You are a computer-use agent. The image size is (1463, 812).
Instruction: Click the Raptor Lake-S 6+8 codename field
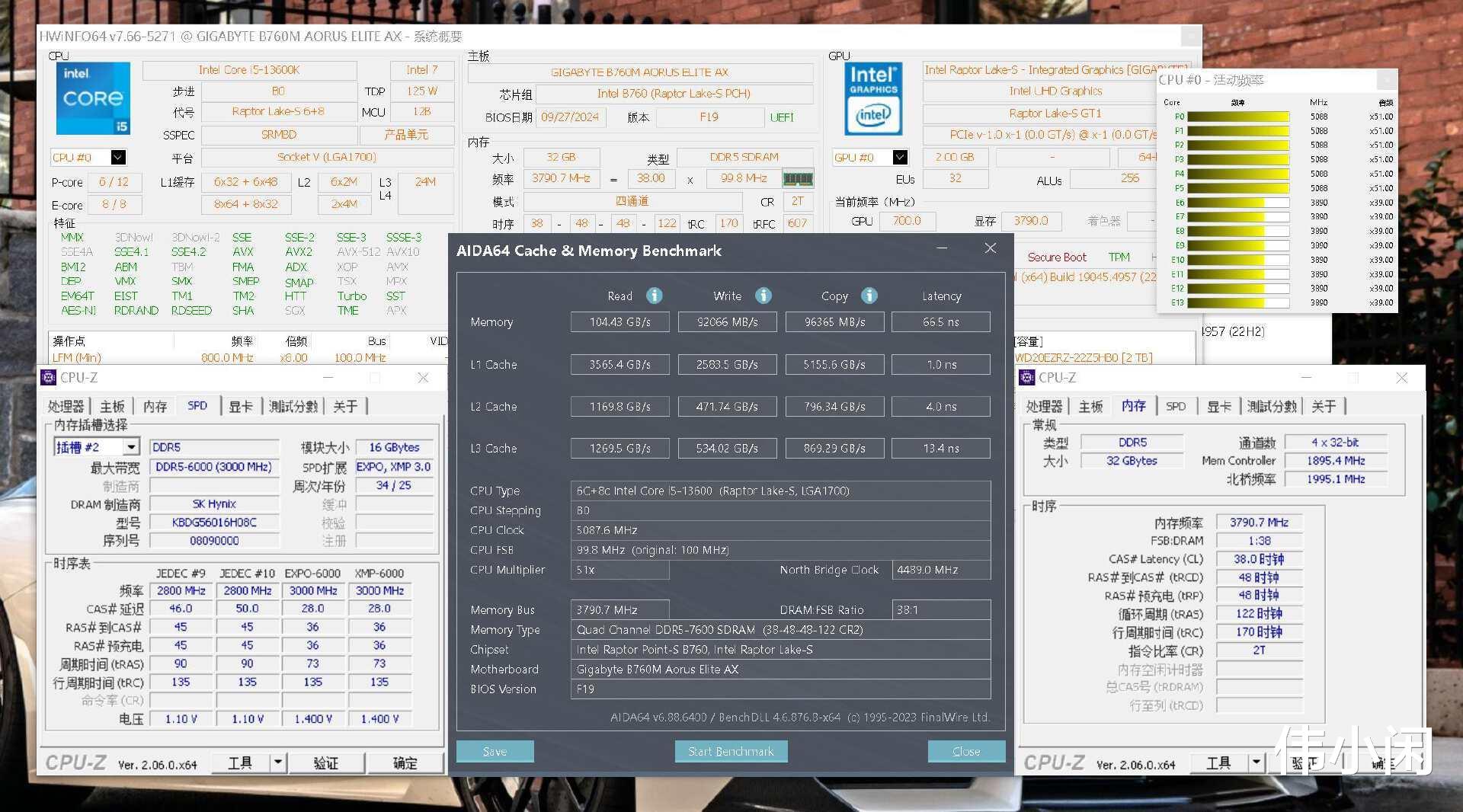[278, 111]
